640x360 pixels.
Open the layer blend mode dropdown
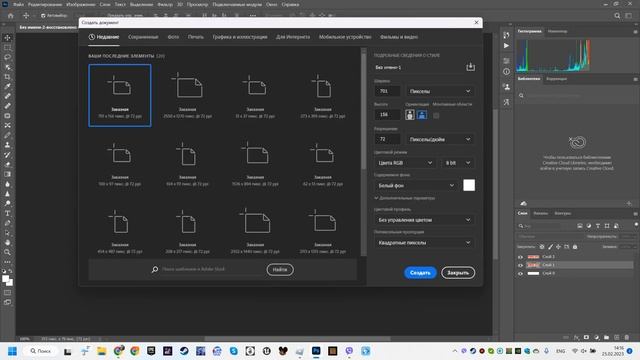click(x=550, y=236)
